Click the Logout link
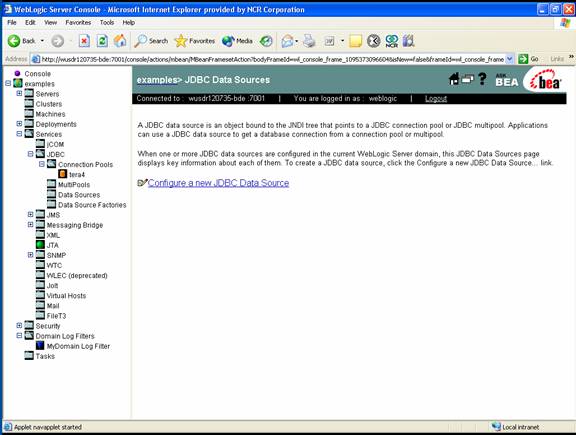This screenshot has height=435, width=576. (436, 98)
